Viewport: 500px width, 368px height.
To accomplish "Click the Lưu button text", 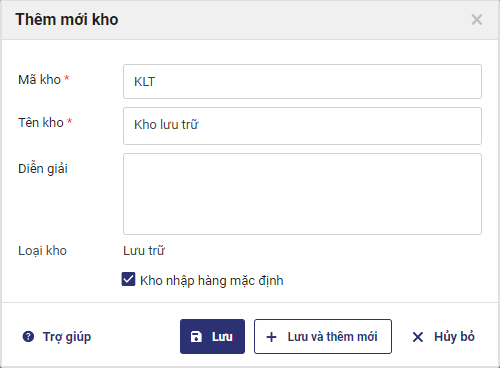I will click(x=222, y=337).
